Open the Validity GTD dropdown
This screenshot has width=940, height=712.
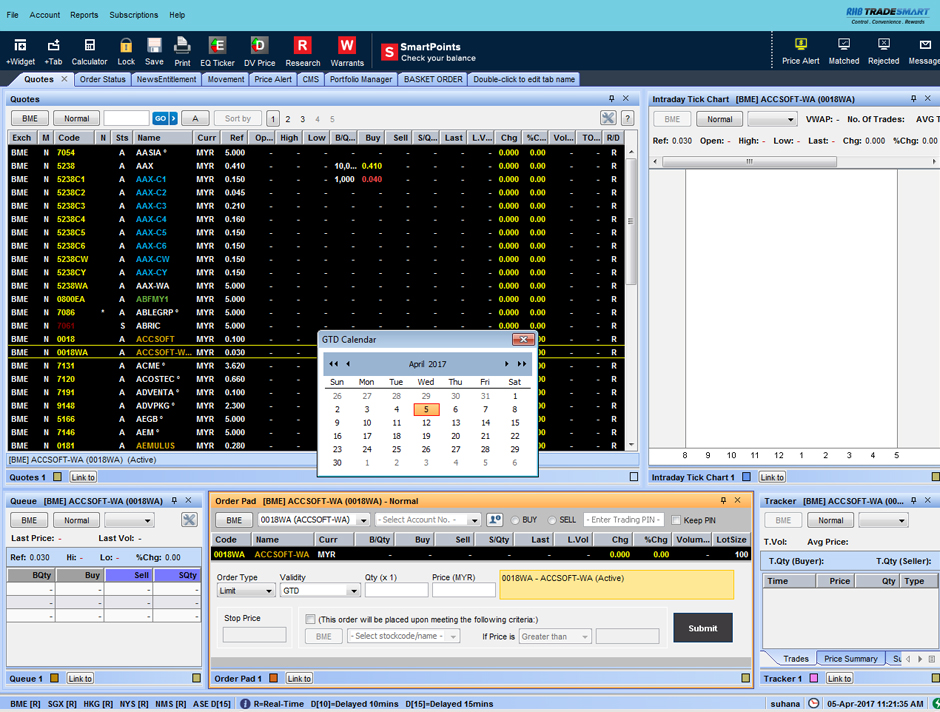pyautogui.click(x=320, y=591)
